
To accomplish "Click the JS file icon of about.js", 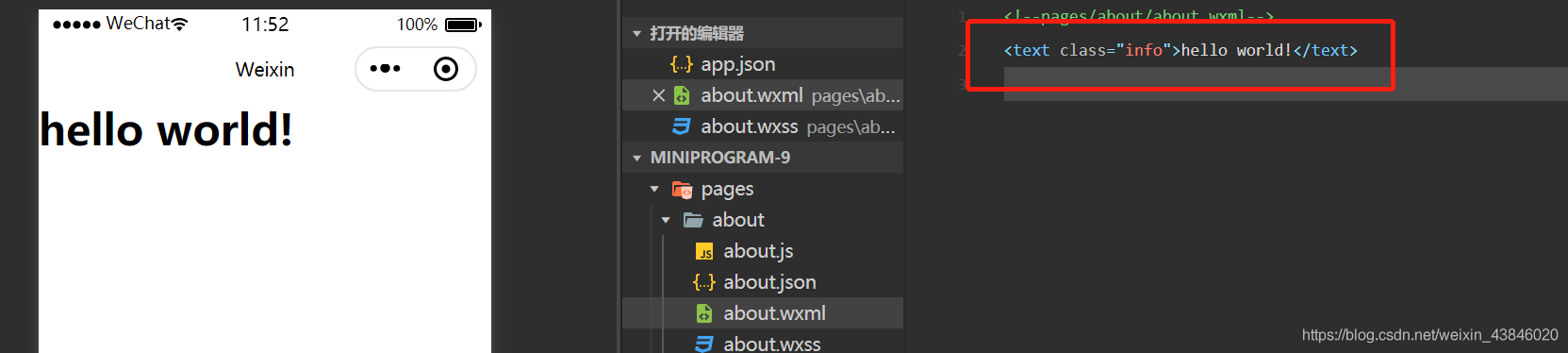I will [704, 251].
